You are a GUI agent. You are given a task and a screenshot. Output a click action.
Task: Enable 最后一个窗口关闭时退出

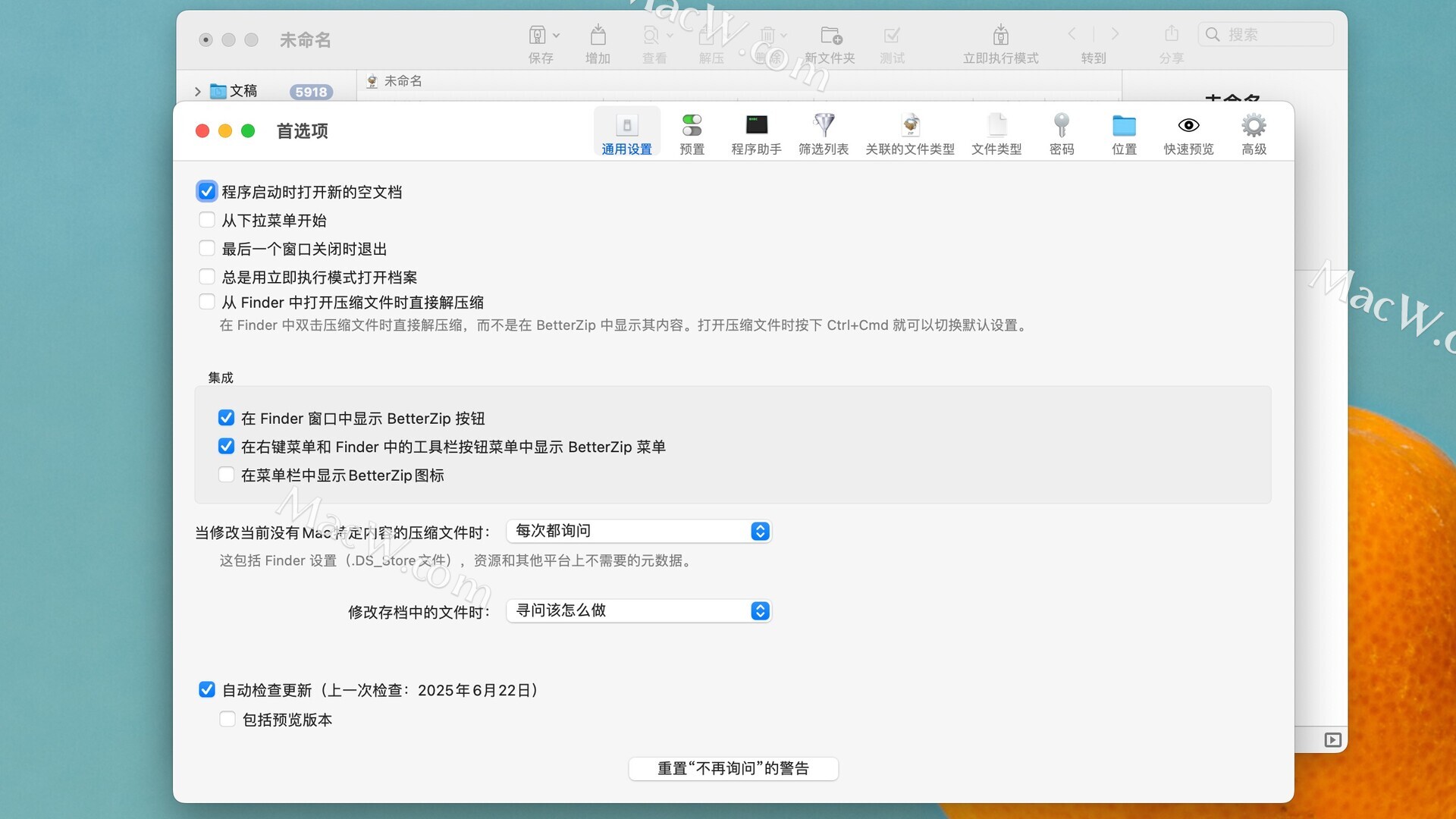coord(206,248)
